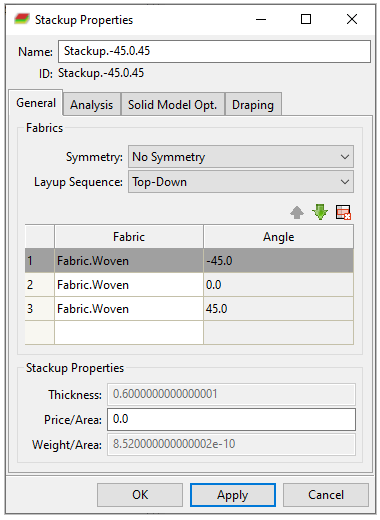Click the gray move-up arrow icon
The image size is (380, 520).
click(x=297, y=212)
